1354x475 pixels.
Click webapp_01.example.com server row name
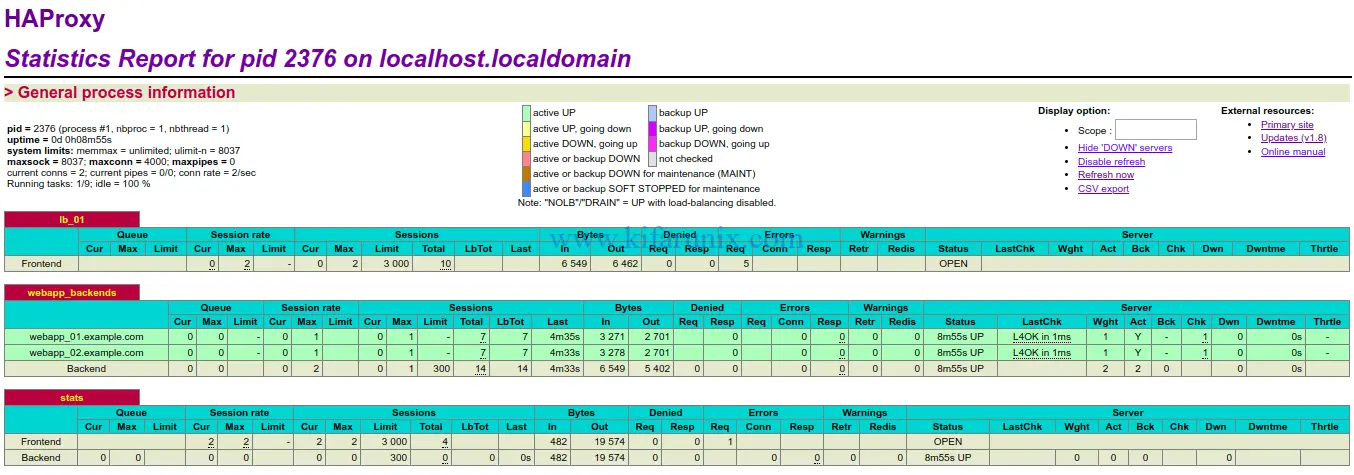pyautogui.click(x=86, y=337)
